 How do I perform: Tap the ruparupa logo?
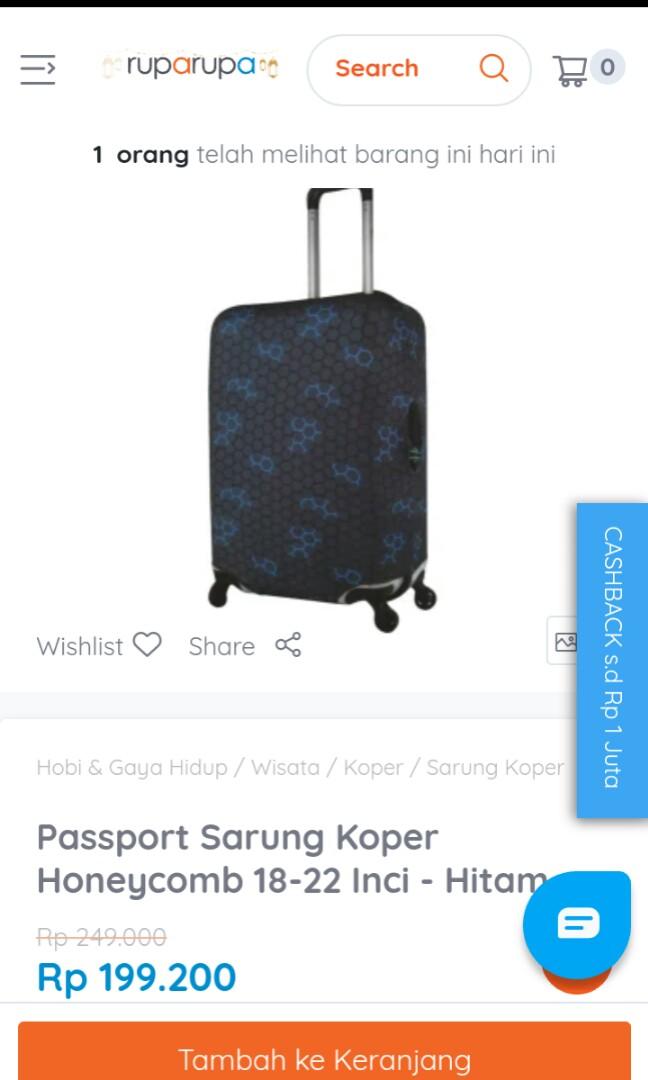point(190,66)
